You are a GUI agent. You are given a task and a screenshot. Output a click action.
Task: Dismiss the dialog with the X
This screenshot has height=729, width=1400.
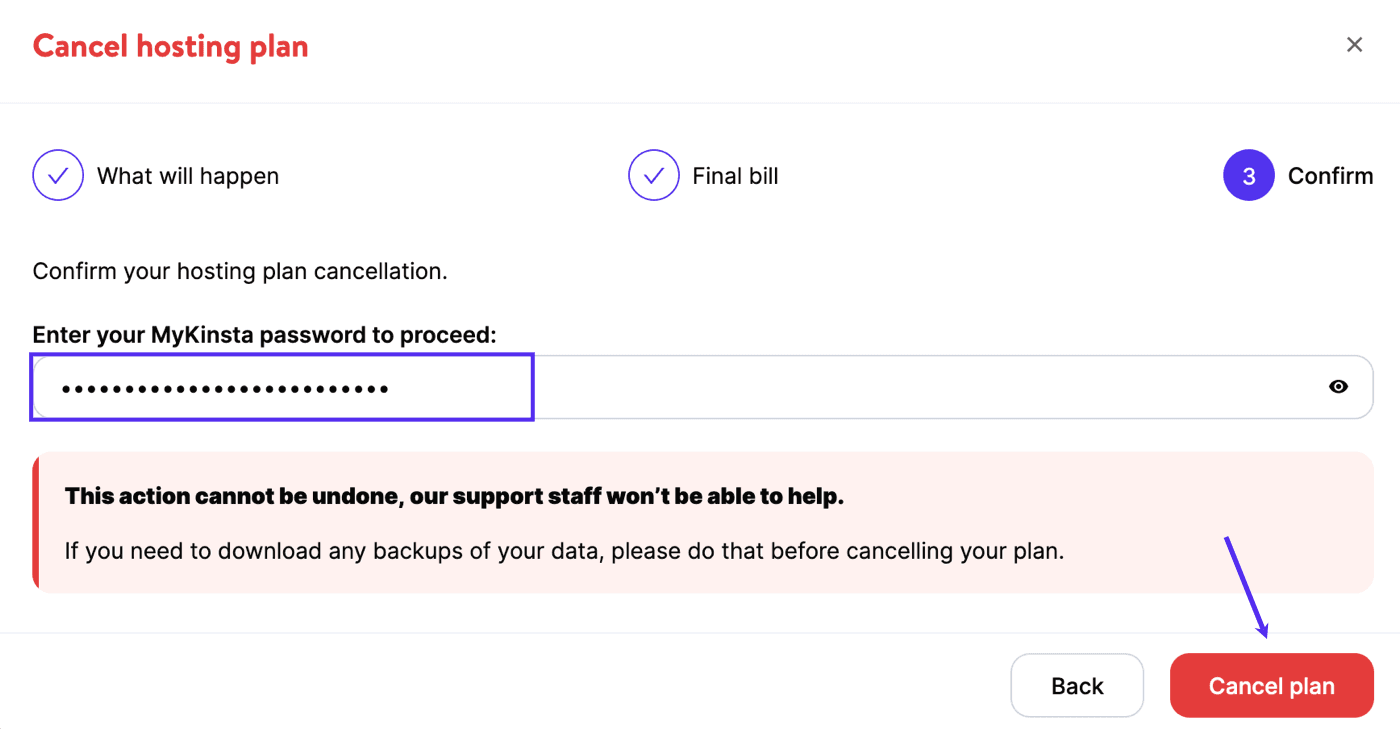(1354, 44)
